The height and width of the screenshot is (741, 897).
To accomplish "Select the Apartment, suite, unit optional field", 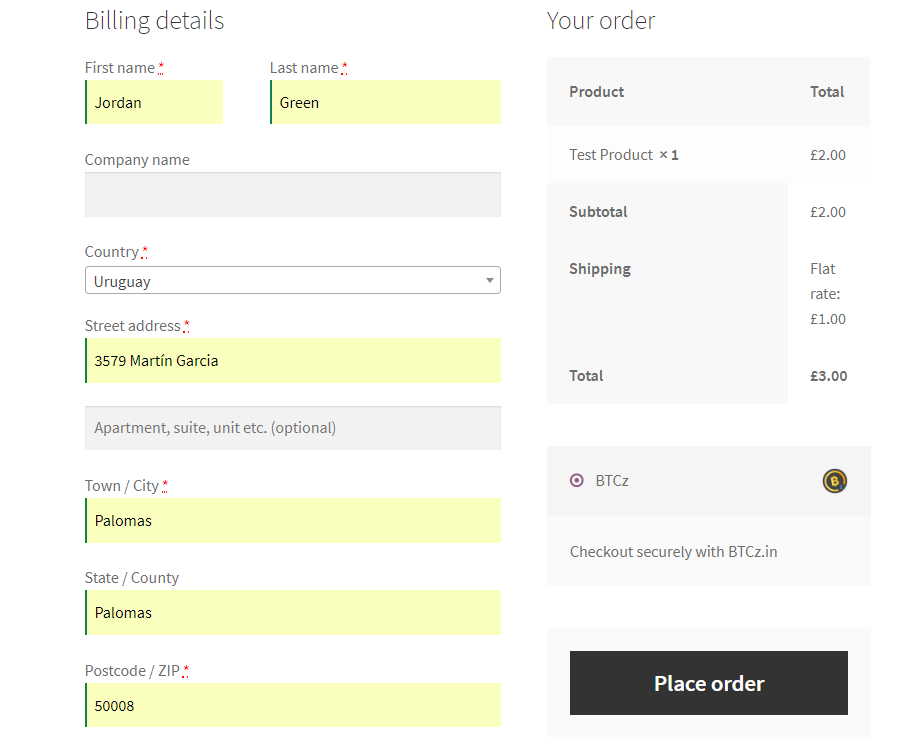I will tap(293, 428).
